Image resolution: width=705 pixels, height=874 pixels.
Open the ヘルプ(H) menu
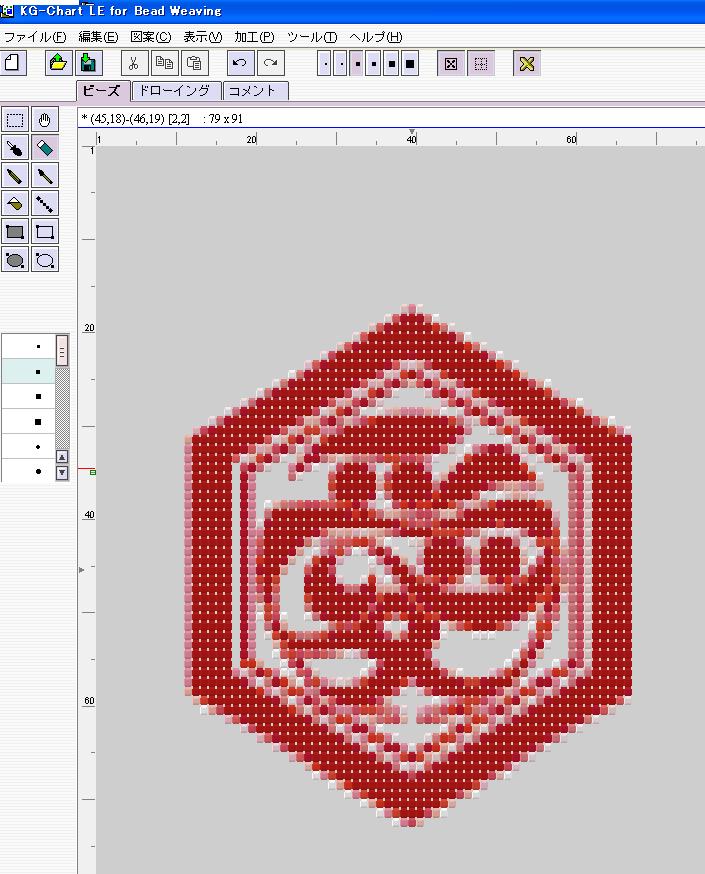click(x=375, y=37)
